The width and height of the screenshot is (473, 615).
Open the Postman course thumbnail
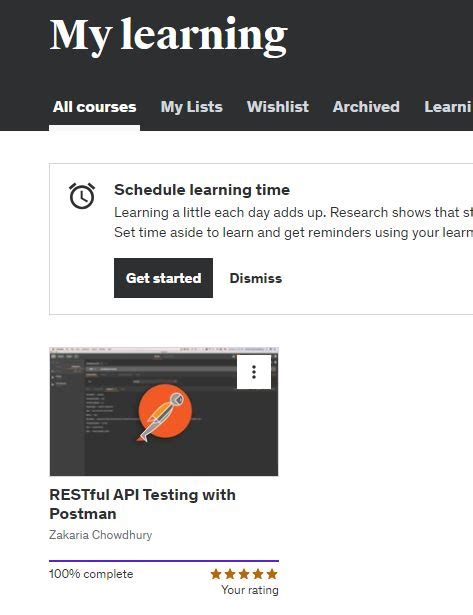point(164,411)
